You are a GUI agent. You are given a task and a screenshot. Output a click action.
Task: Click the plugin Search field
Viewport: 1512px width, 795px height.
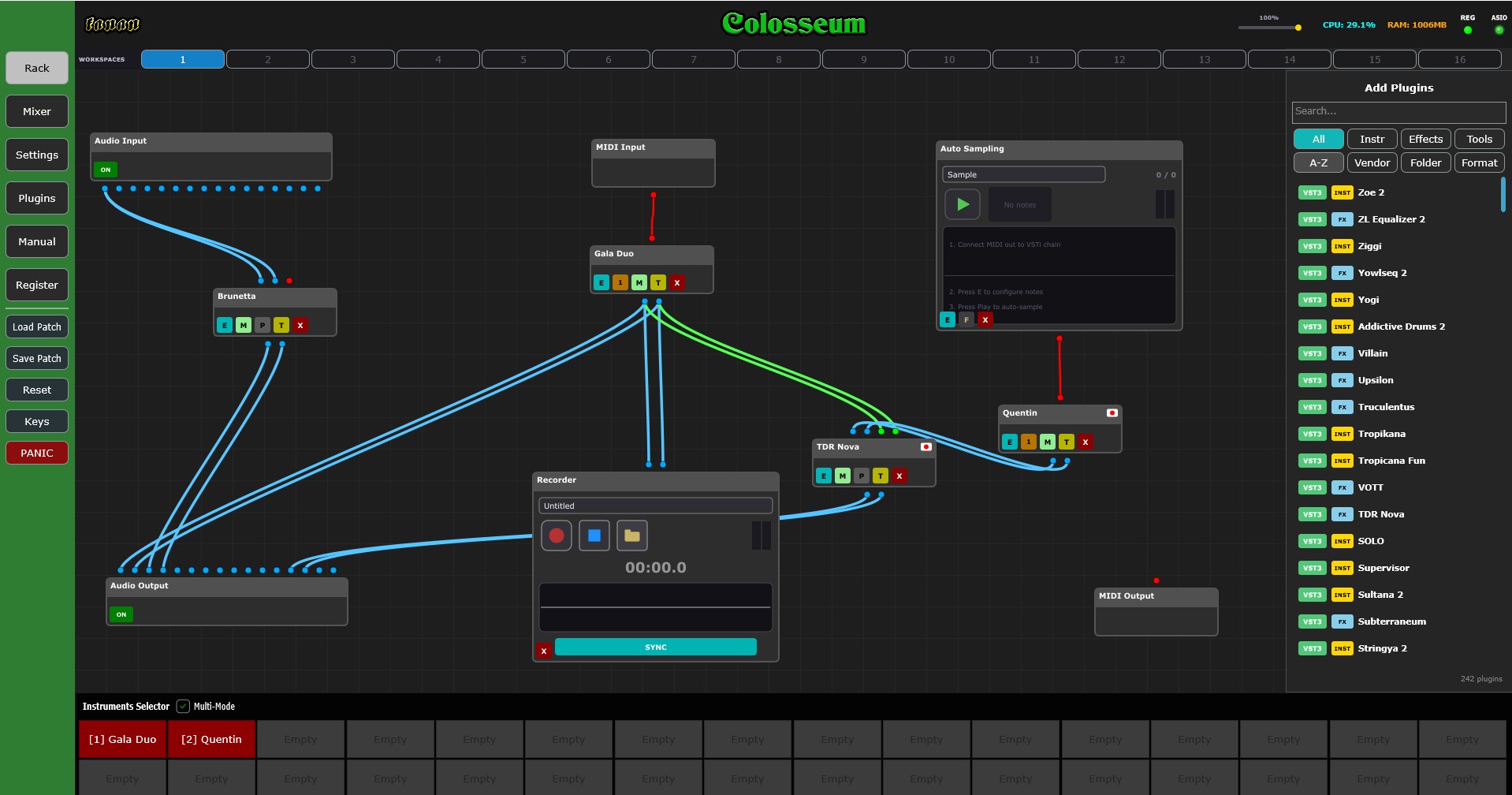tap(1398, 112)
